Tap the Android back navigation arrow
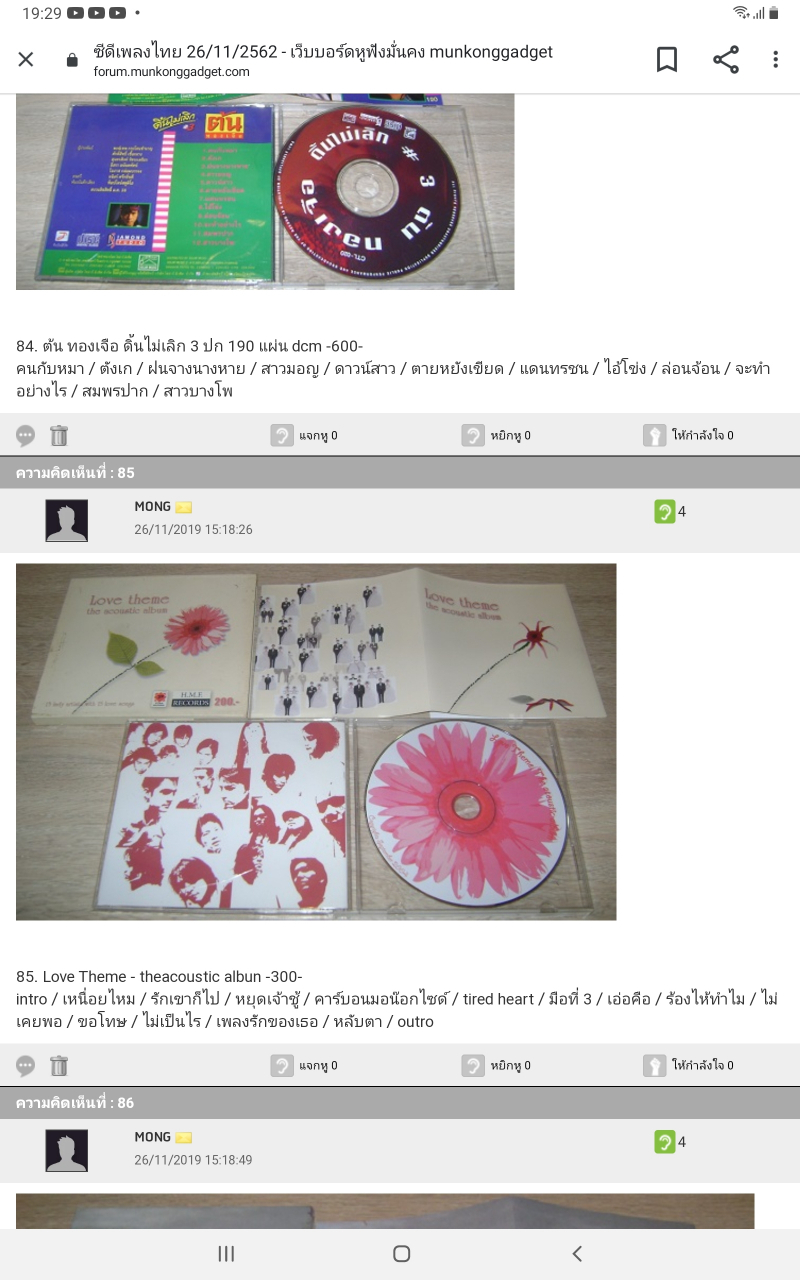The image size is (800, 1280). coord(576,1253)
